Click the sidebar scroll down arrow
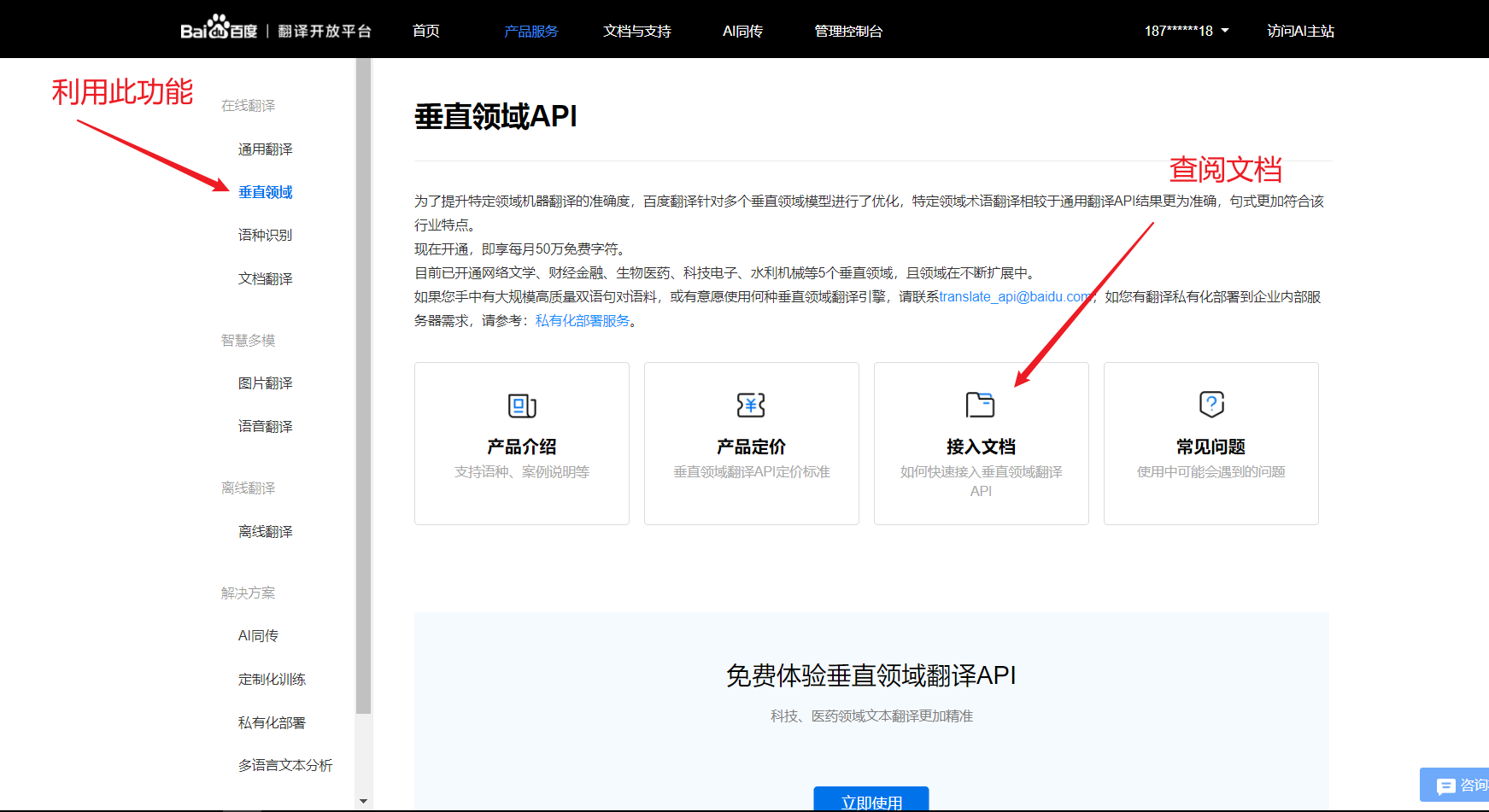Screen dimensions: 1489x812 (364, 802)
